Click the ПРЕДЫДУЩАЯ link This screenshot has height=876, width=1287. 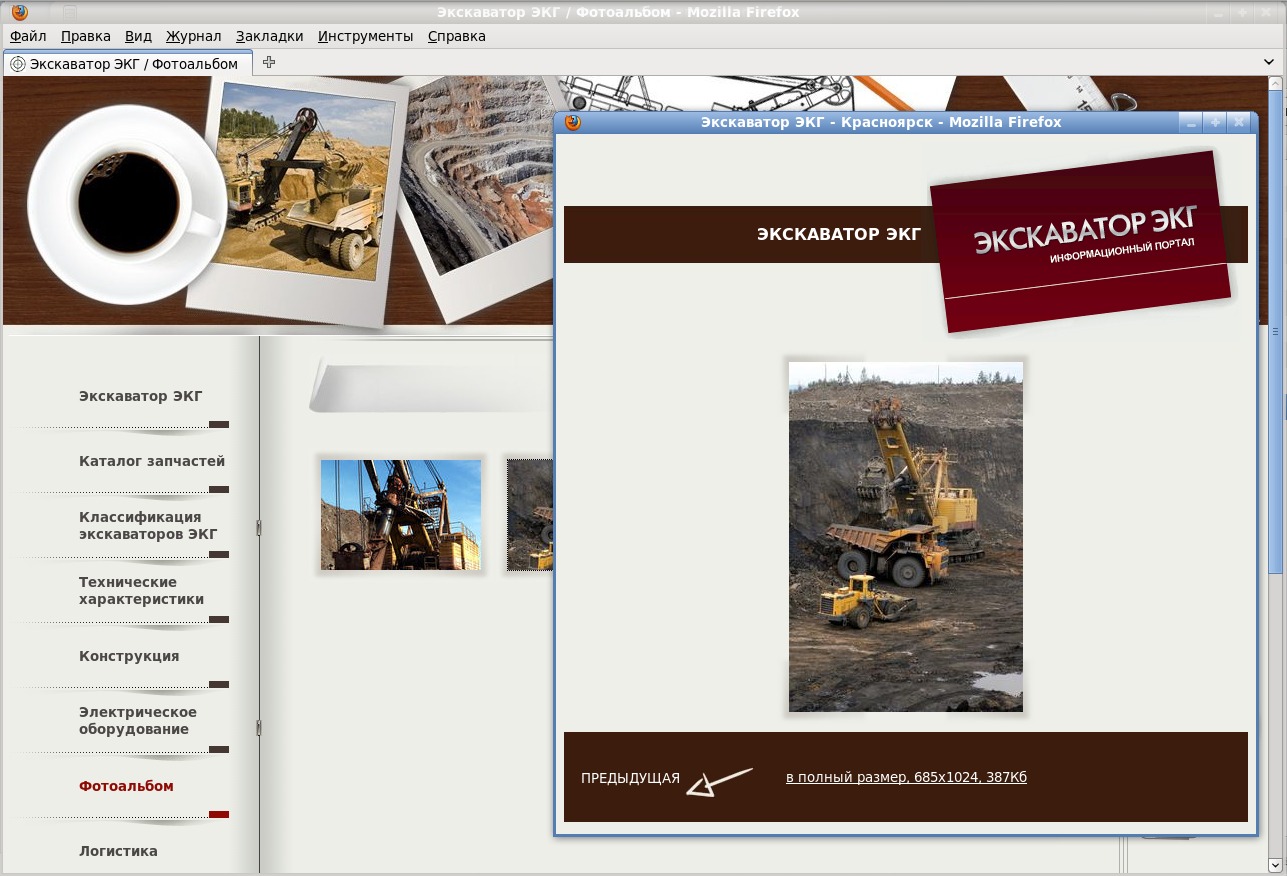[x=630, y=779]
